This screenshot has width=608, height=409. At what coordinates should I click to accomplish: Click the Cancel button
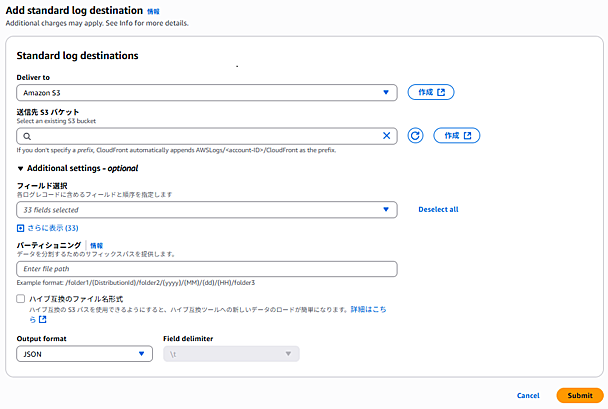(528, 395)
